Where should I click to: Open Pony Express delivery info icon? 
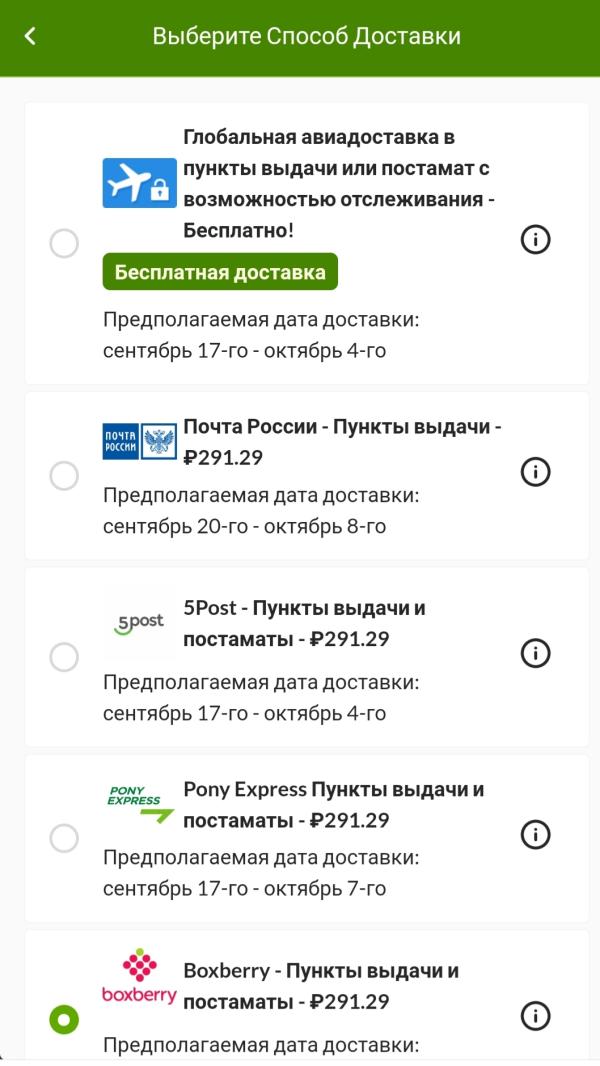(x=535, y=834)
